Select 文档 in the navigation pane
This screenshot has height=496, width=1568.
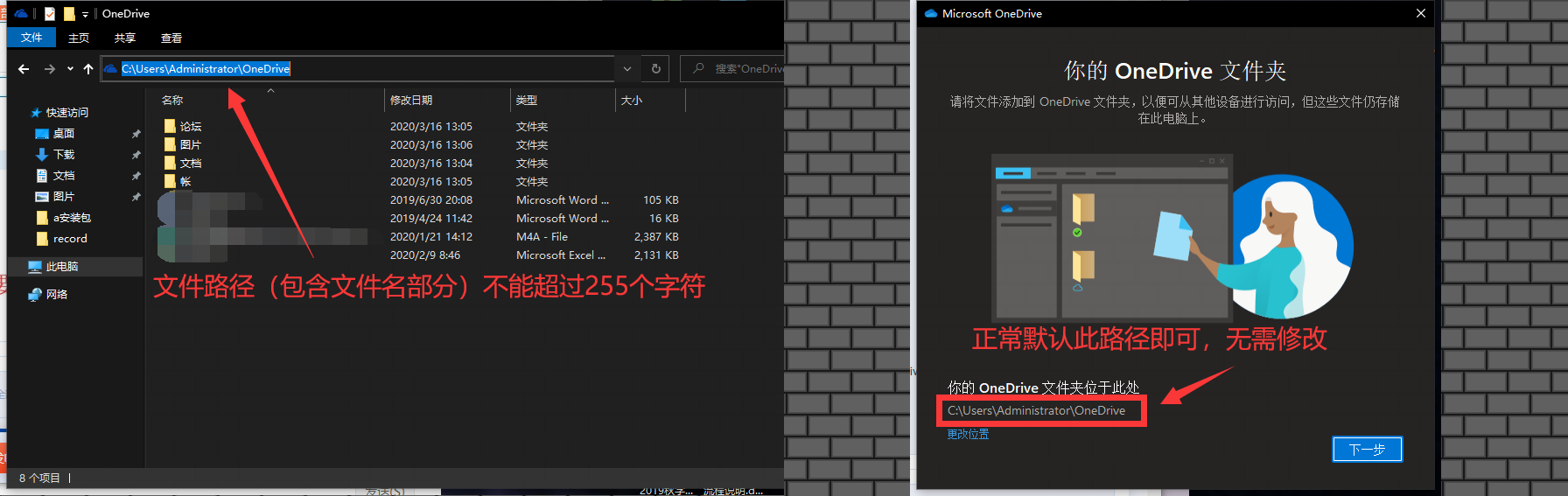pyautogui.click(x=64, y=175)
